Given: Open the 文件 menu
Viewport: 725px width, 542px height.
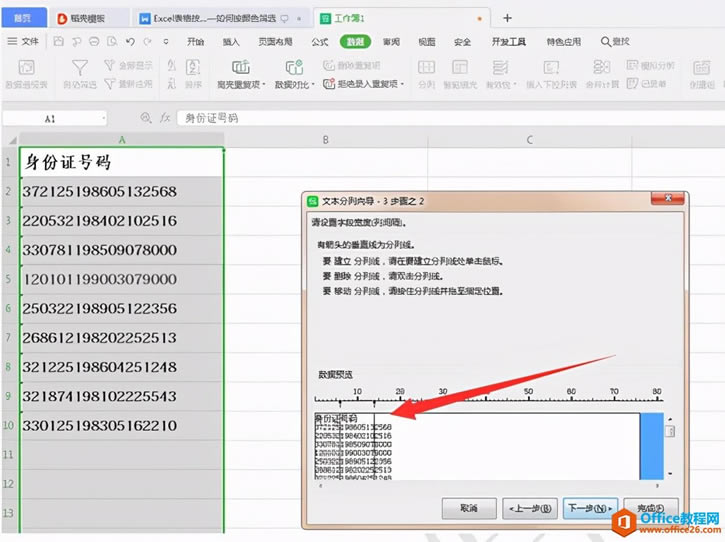Looking at the screenshot, I should 23,42.
